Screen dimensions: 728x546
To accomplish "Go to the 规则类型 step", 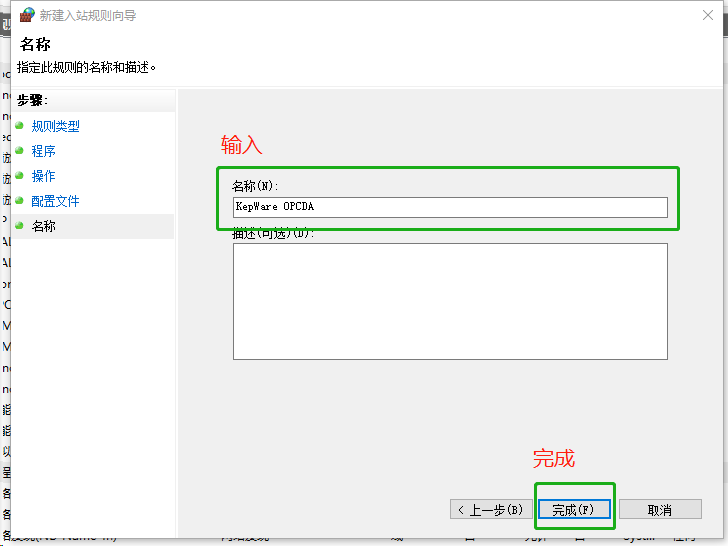I will pos(55,126).
